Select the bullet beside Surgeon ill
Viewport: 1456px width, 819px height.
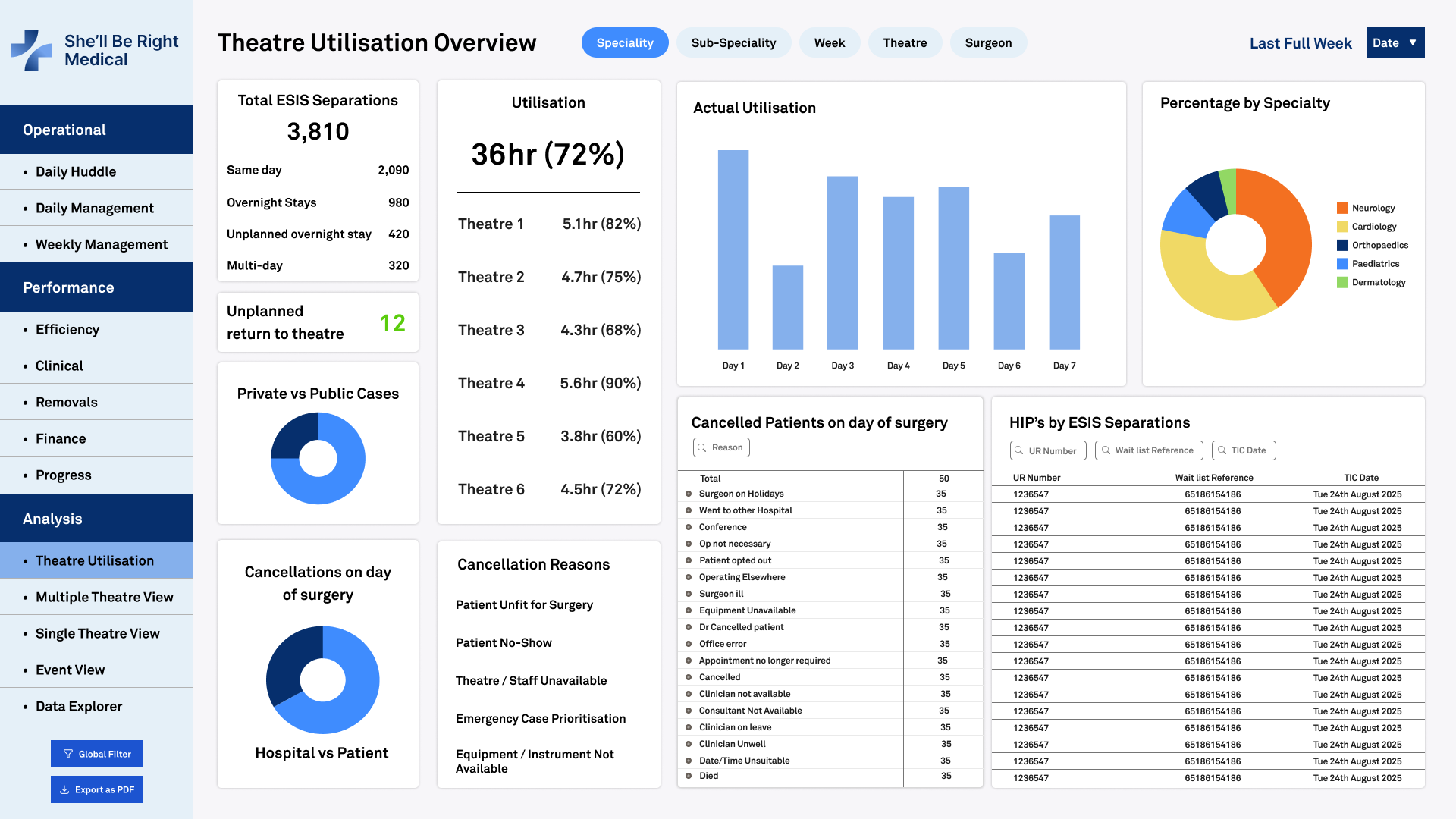point(689,594)
